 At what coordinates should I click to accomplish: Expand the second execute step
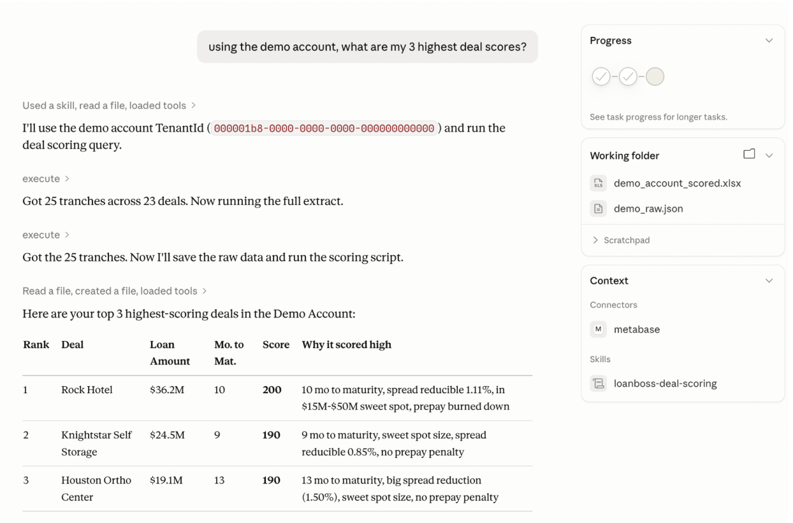(46, 235)
